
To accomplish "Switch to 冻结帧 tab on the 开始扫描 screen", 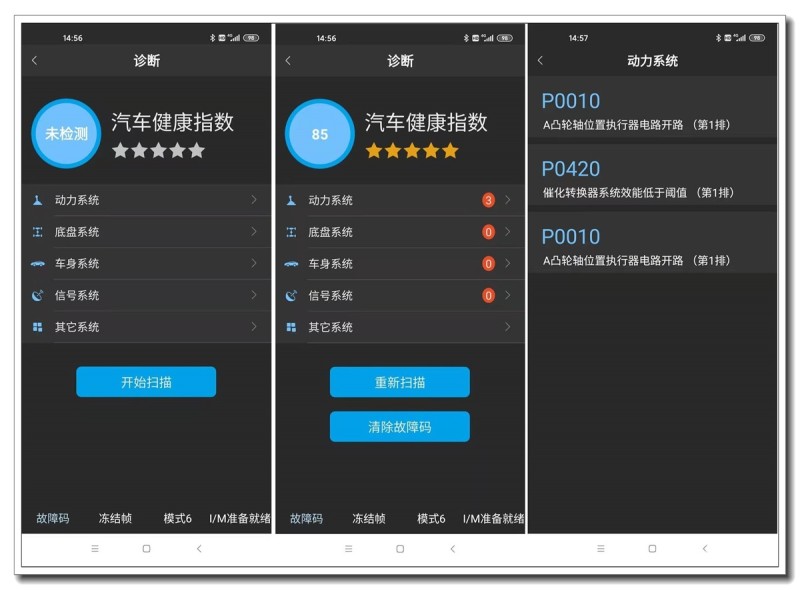I will click(115, 518).
